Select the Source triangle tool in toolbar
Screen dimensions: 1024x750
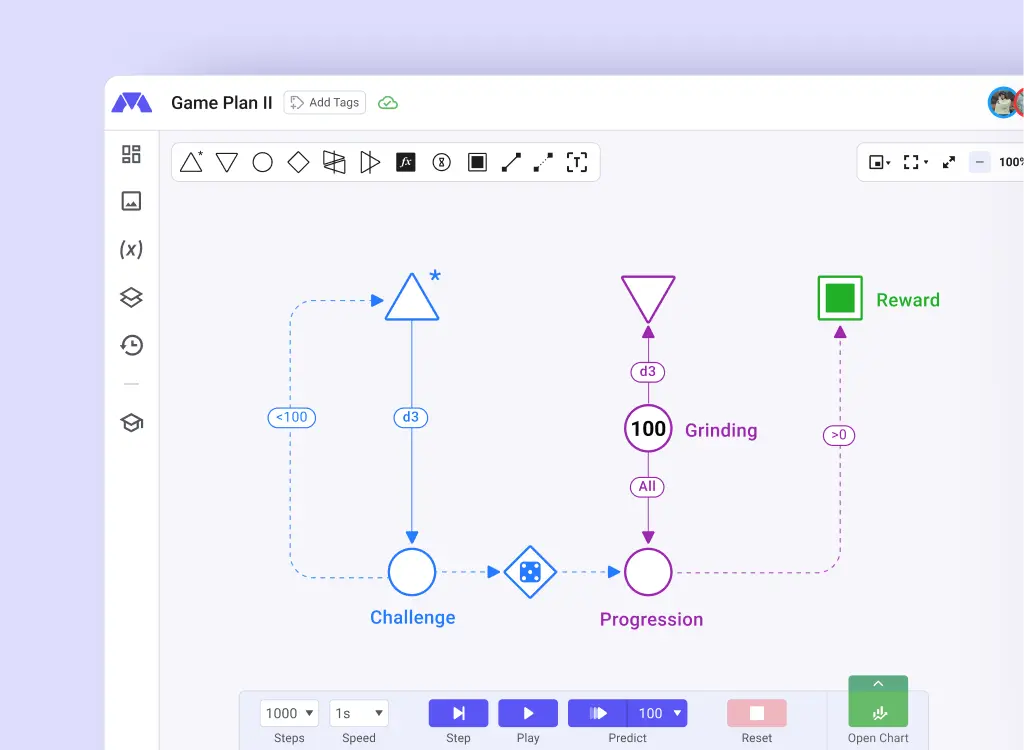191,162
